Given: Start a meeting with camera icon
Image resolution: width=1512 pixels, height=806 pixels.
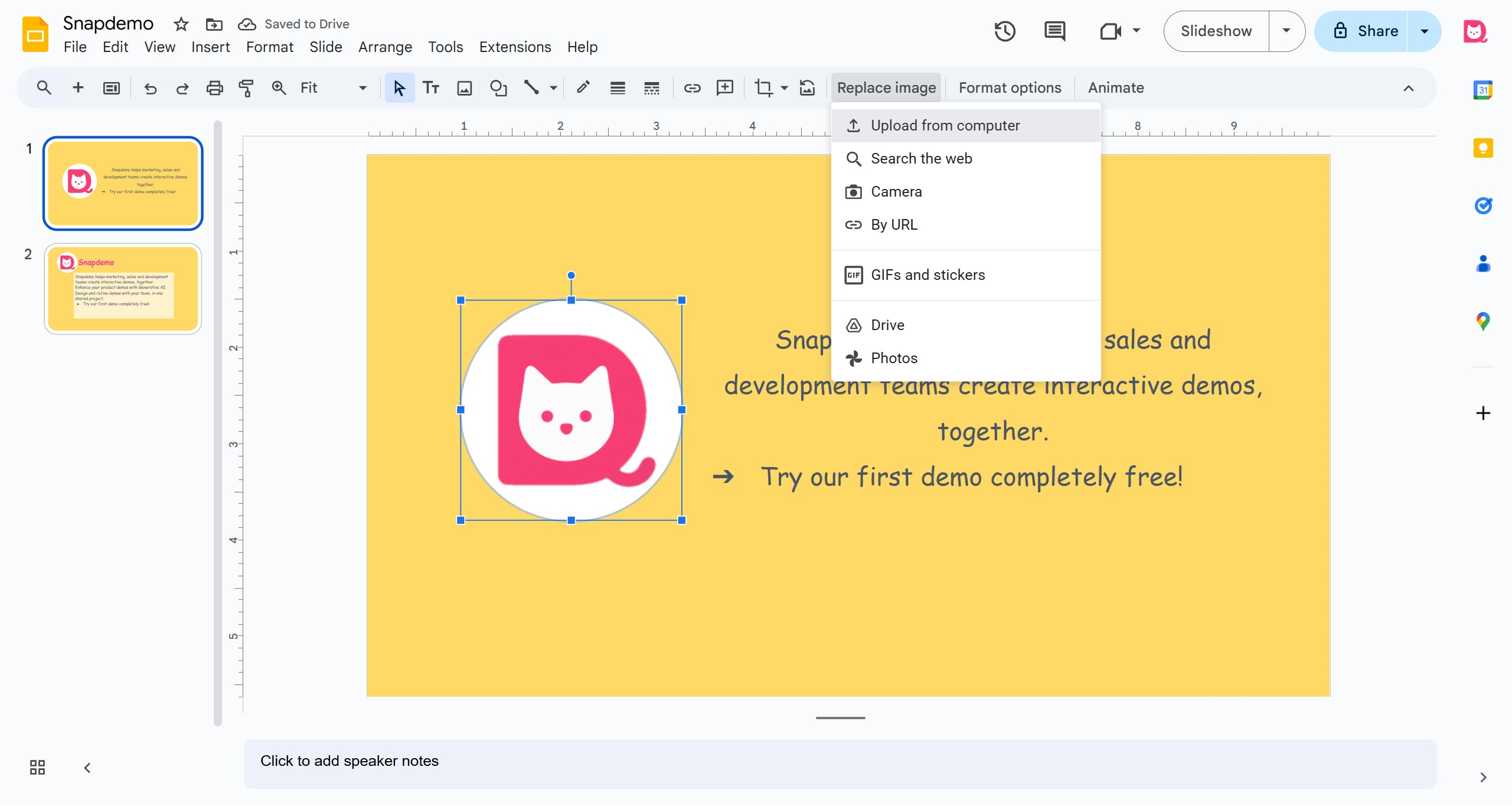Looking at the screenshot, I should 1111,31.
